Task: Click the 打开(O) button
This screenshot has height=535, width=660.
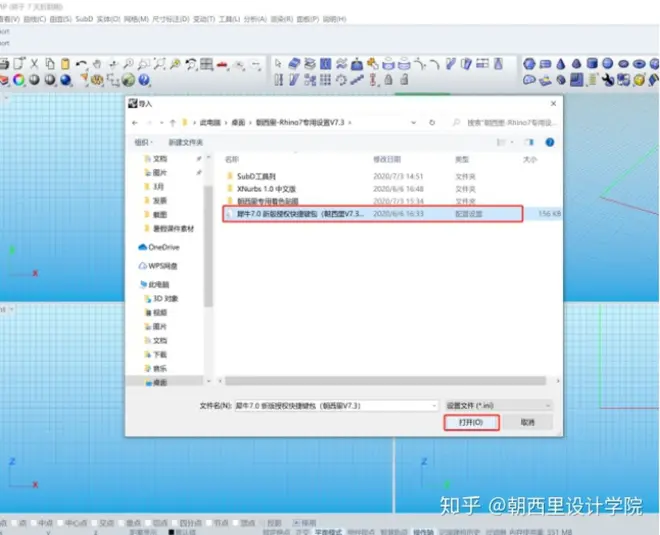Action: click(471, 422)
